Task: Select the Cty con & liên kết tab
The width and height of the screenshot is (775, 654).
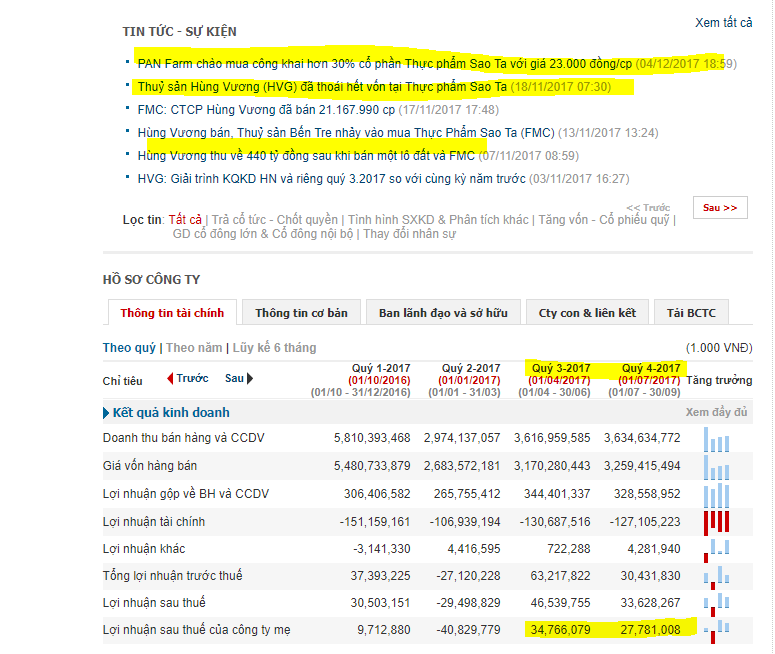Action: [587, 313]
